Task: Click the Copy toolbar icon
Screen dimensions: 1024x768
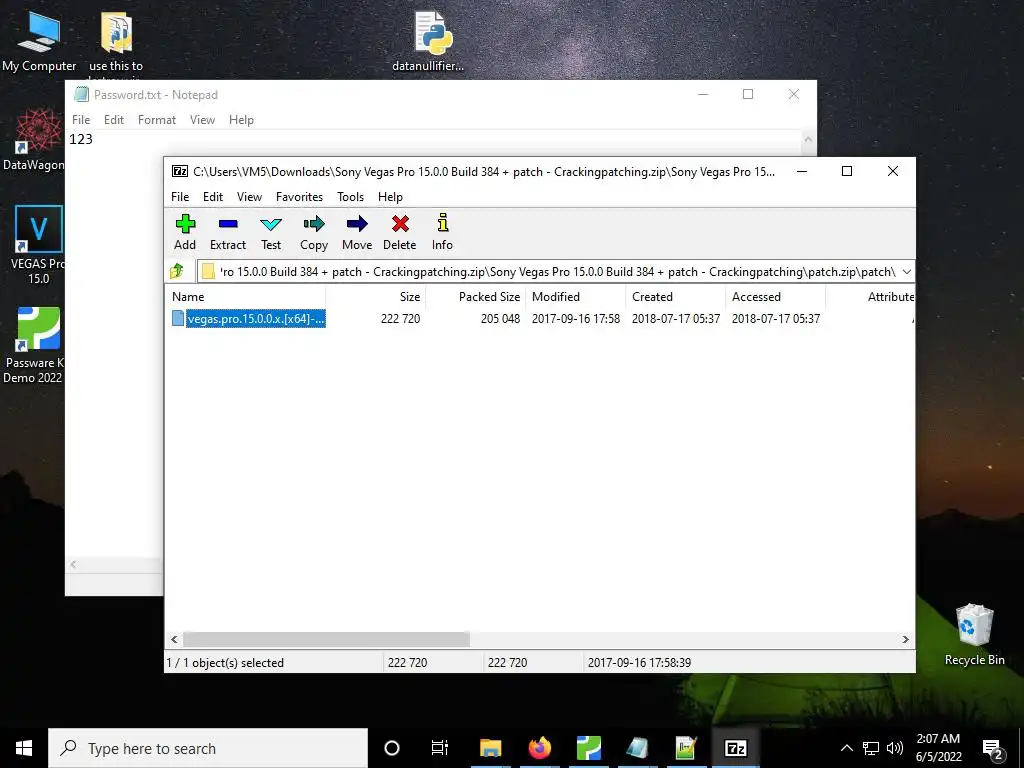Action: point(314,232)
